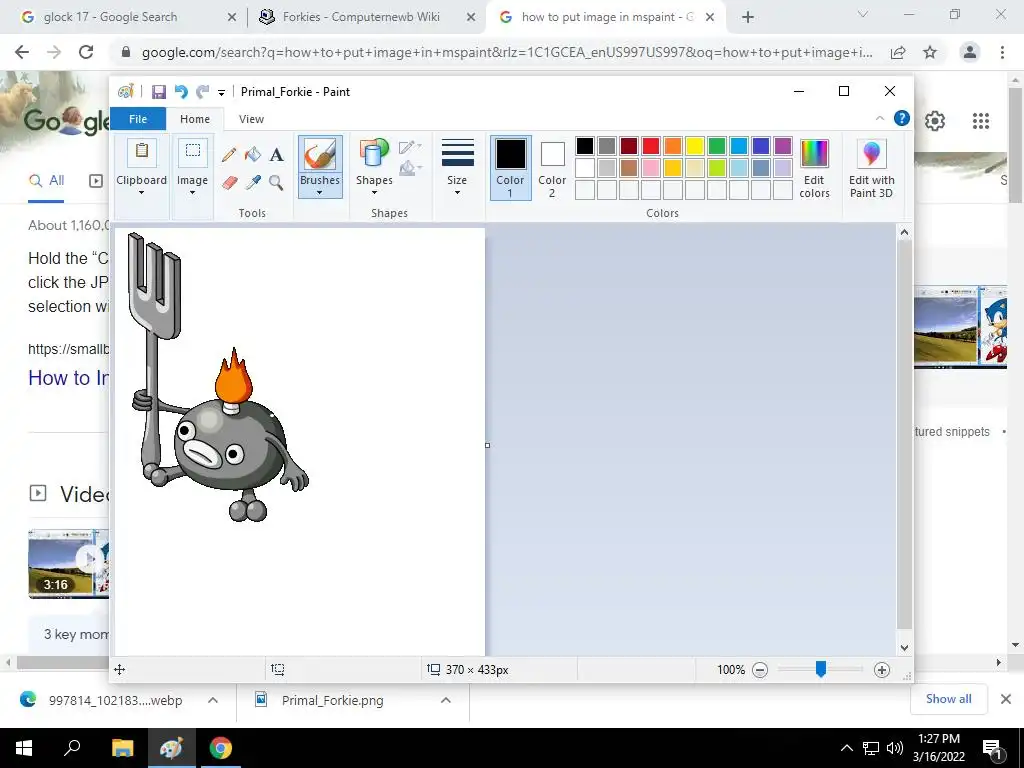
Task: Pick the yellow color swatch
Action: [695, 146]
